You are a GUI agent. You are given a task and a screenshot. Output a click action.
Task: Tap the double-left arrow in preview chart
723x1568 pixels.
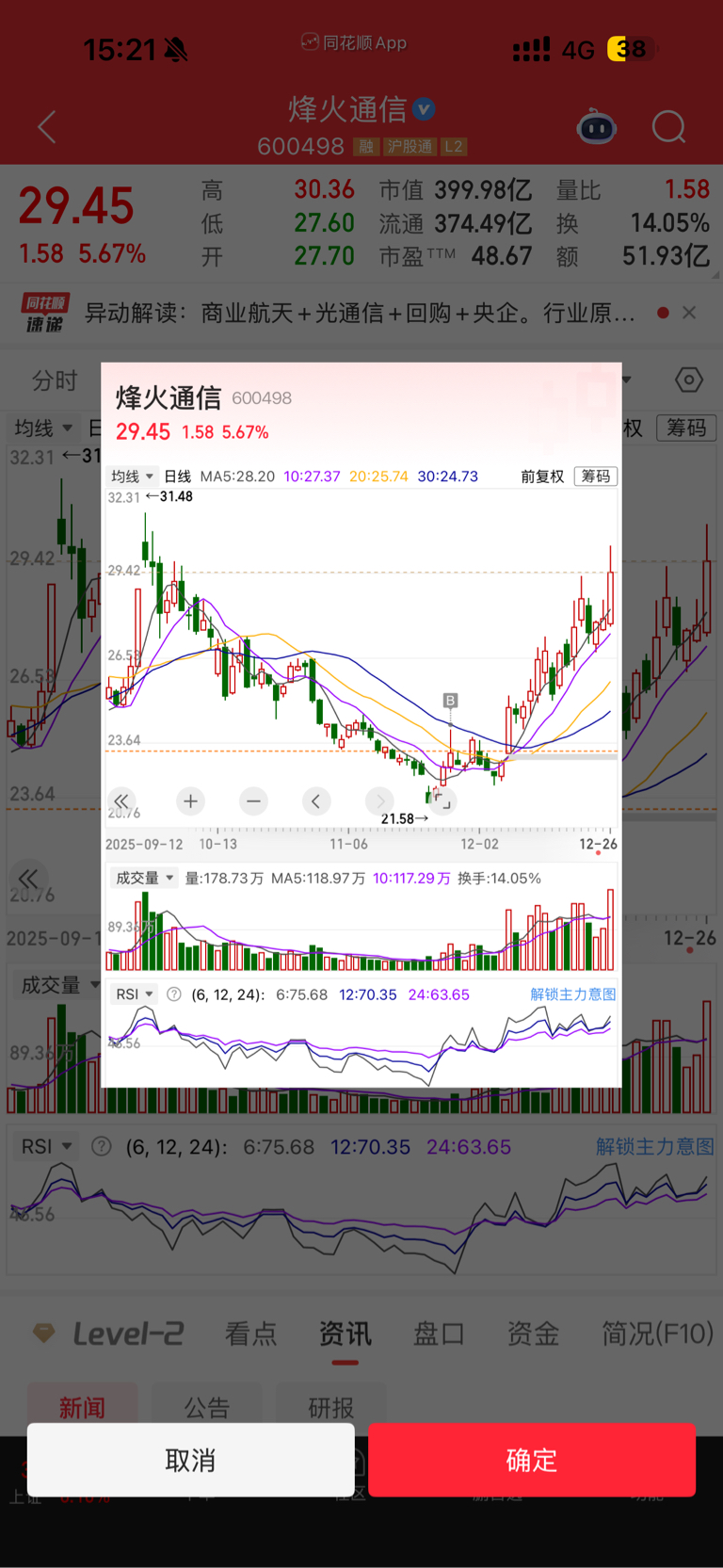[x=121, y=801]
